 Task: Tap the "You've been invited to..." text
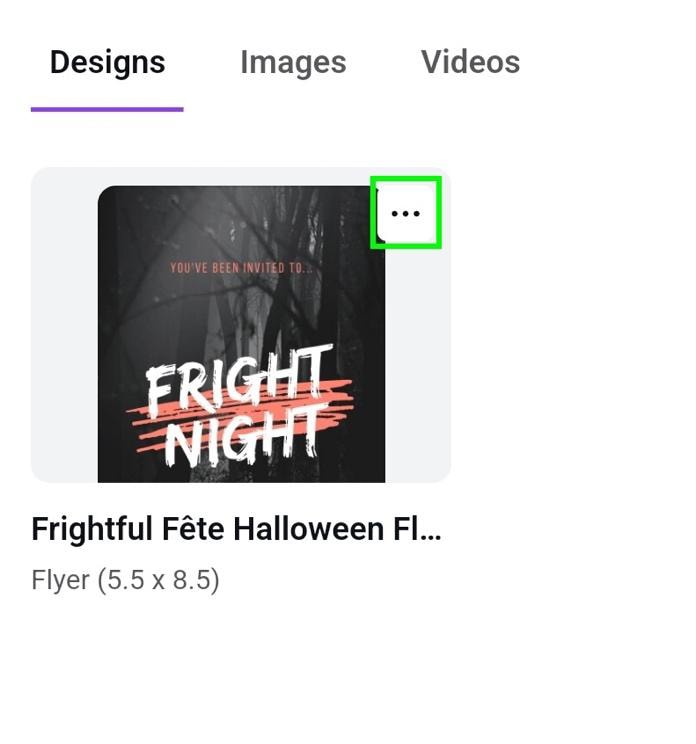click(241, 268)
